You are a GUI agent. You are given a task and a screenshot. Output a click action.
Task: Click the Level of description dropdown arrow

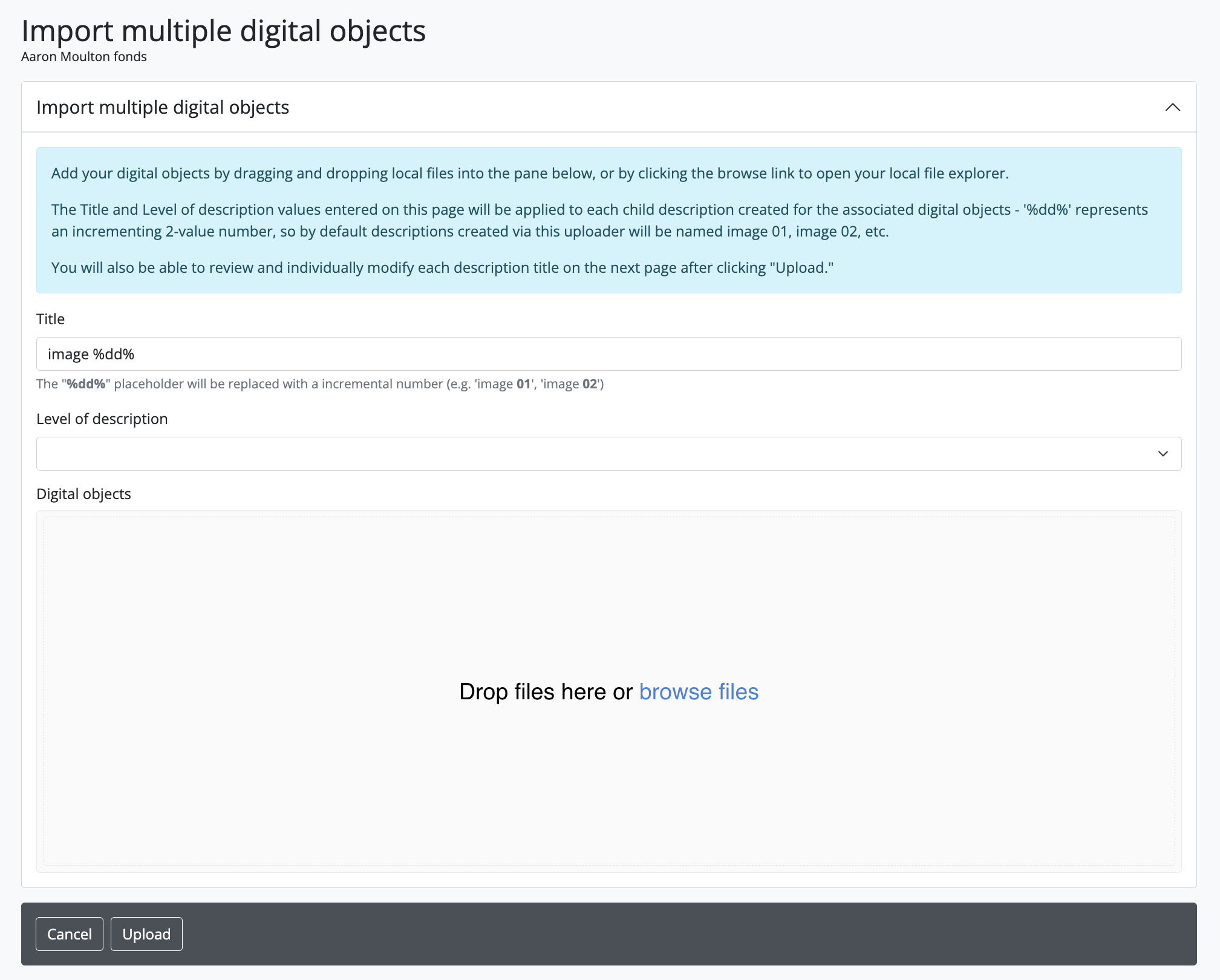click(1163, 454)
